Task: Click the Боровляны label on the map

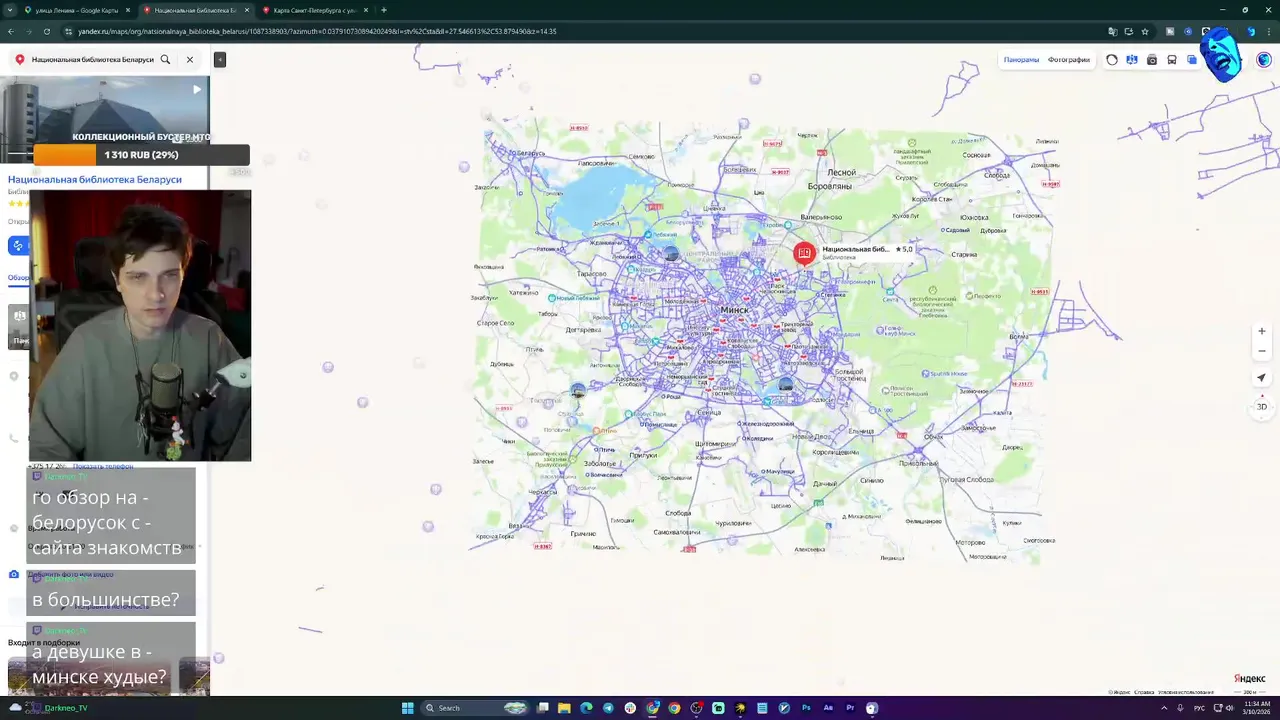Action: (829, 187)
